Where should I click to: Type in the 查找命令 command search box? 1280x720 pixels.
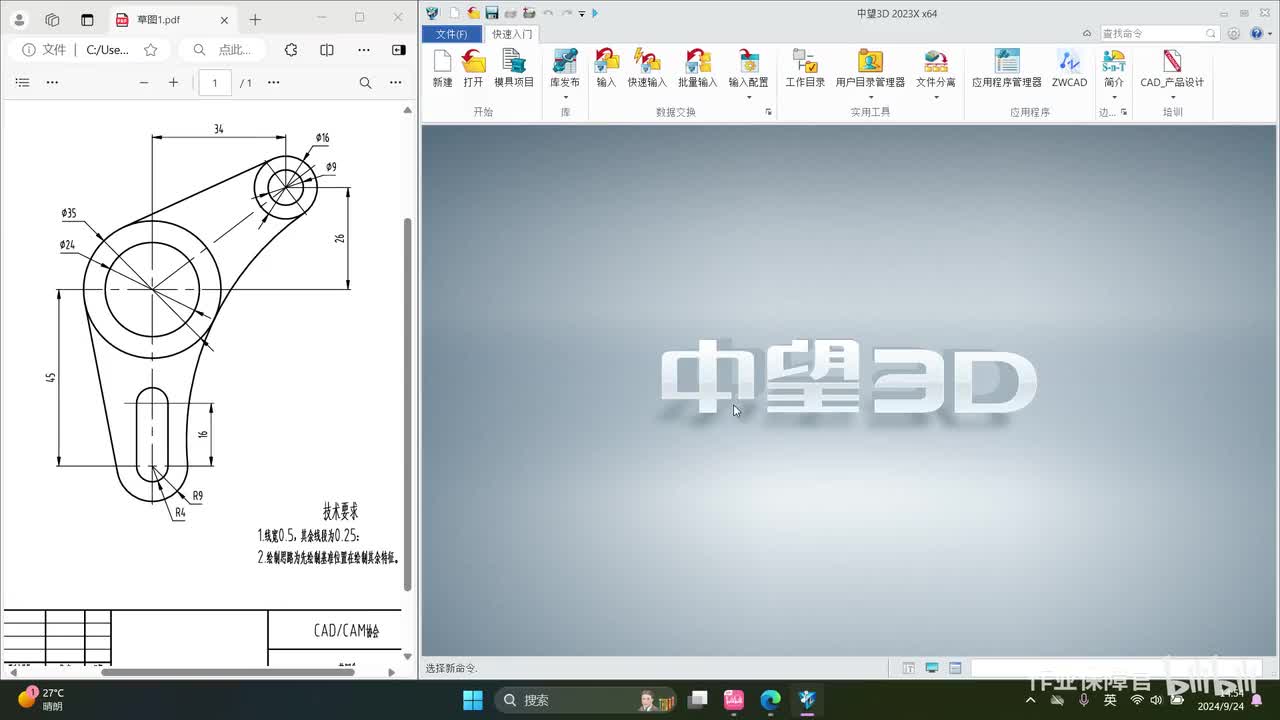1159,34
